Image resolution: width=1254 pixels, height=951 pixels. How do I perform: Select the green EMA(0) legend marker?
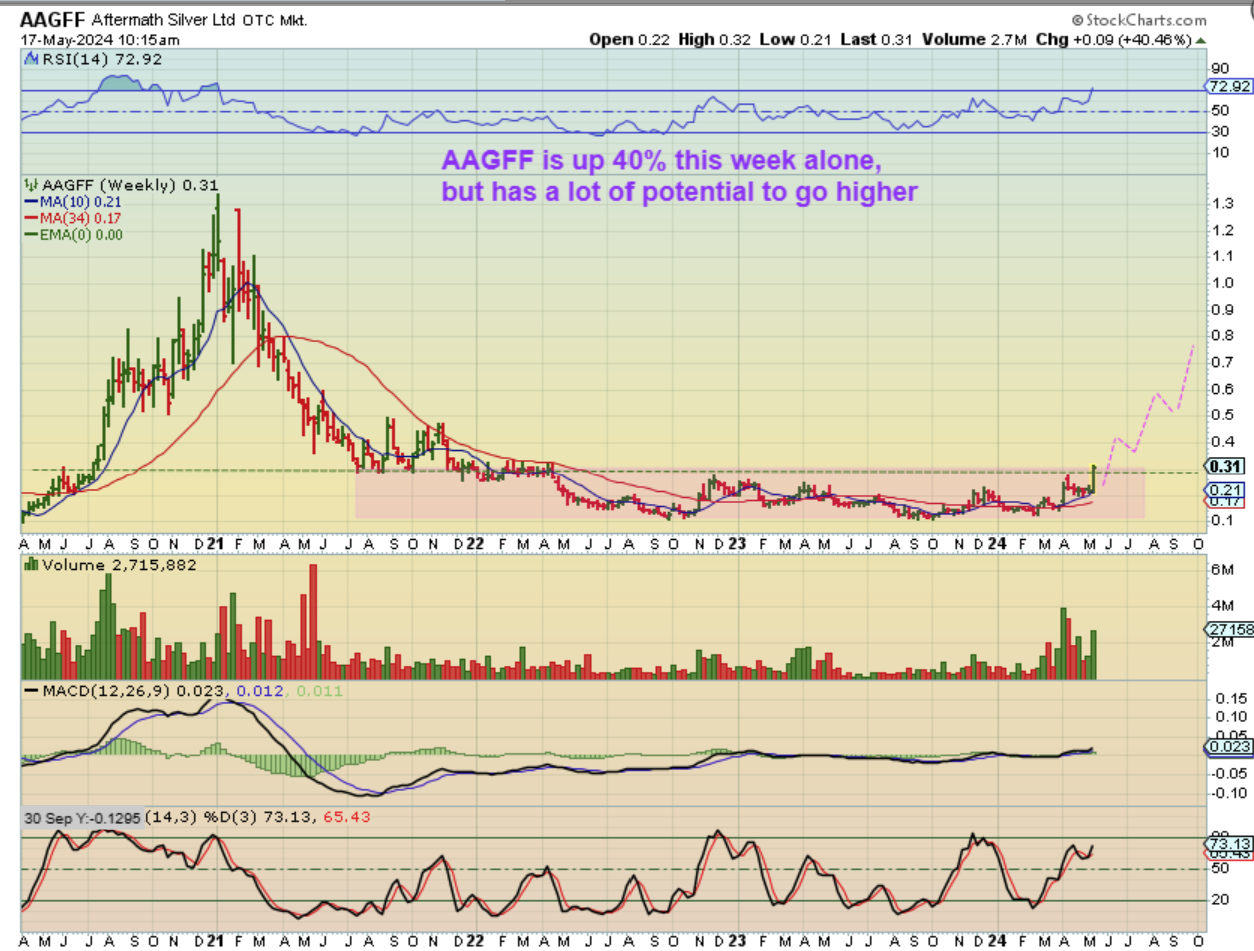30,234
